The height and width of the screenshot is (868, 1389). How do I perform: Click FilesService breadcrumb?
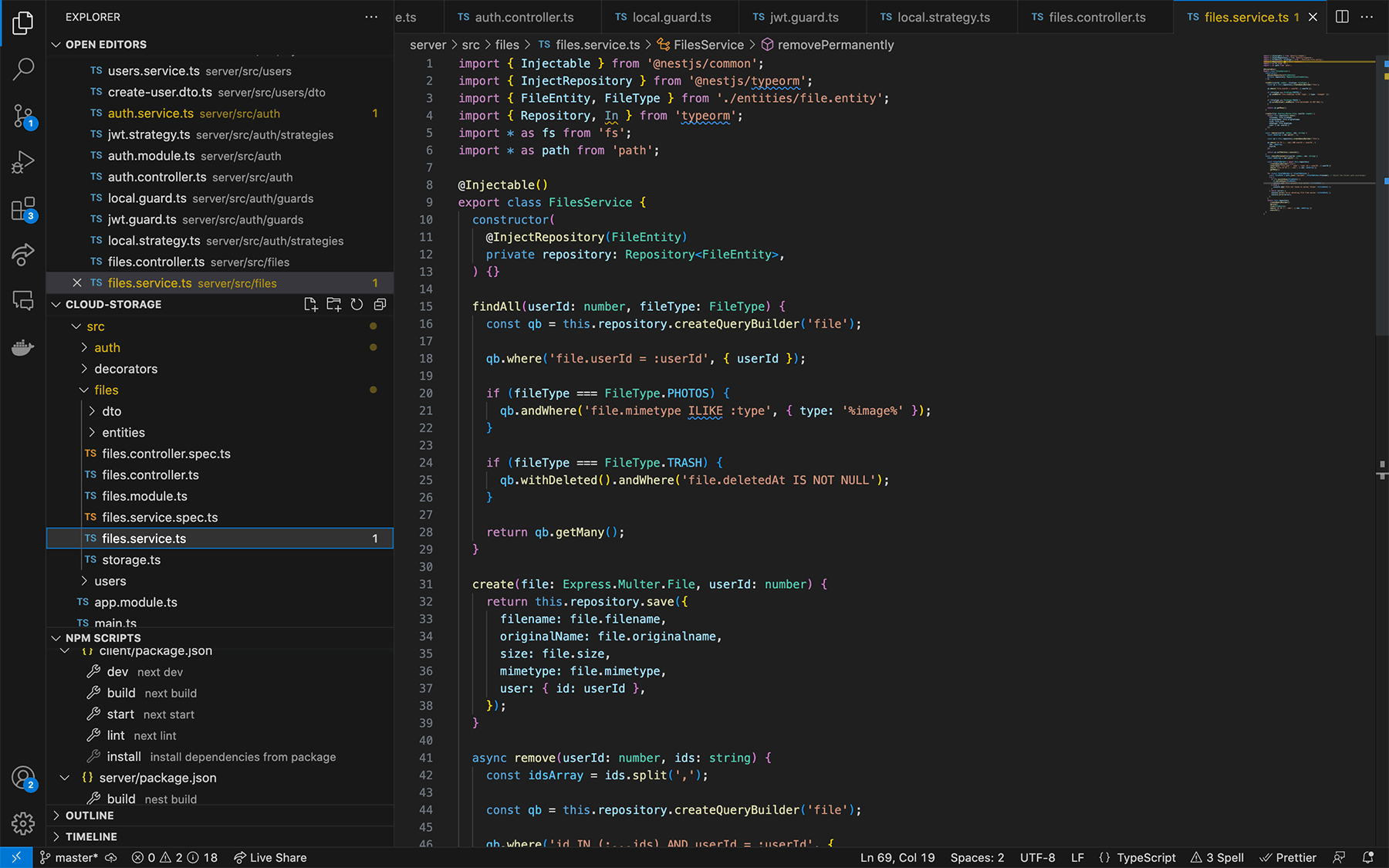coord(708,45)
